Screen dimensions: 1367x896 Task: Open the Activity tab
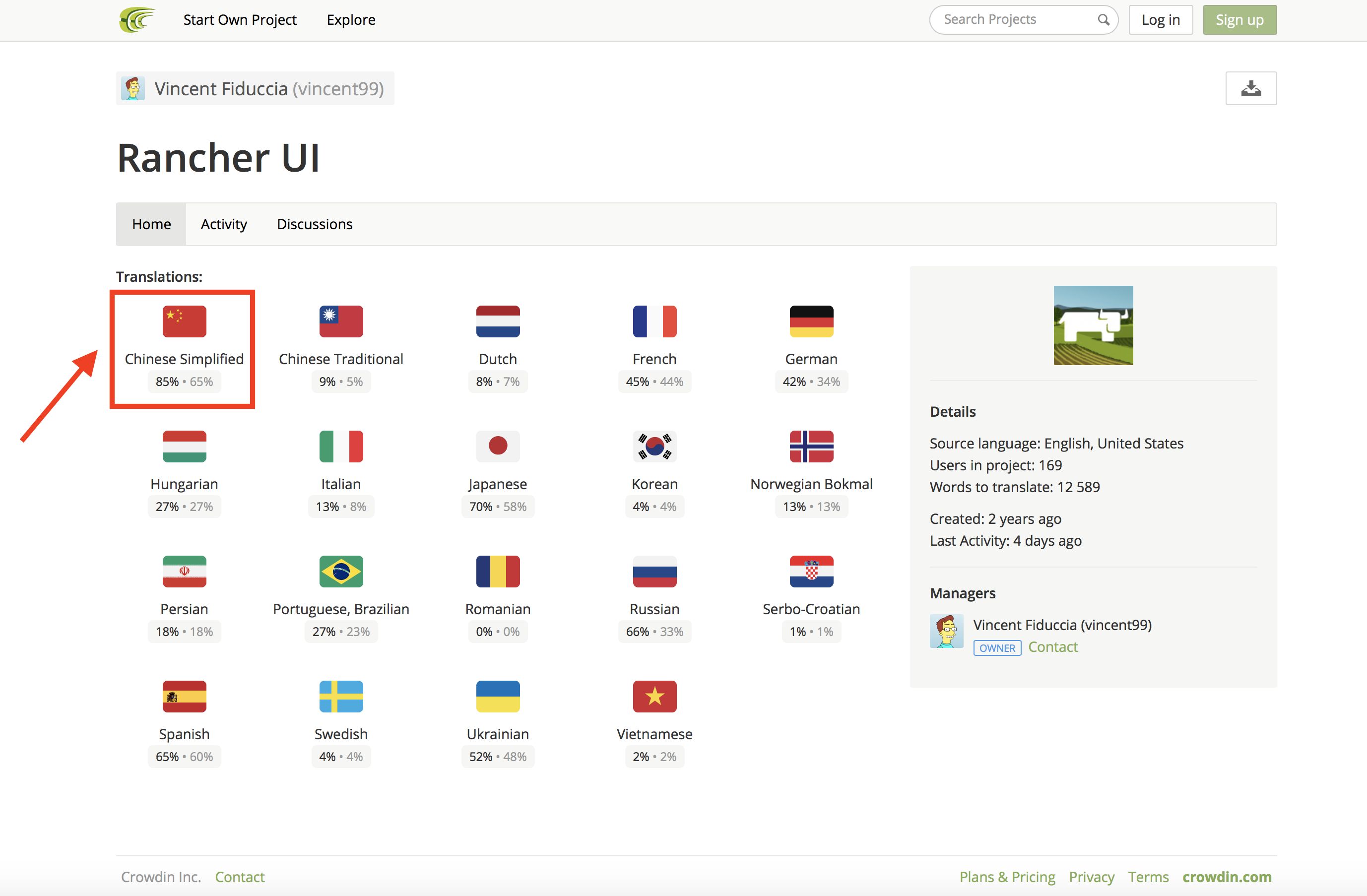point(223,224)
